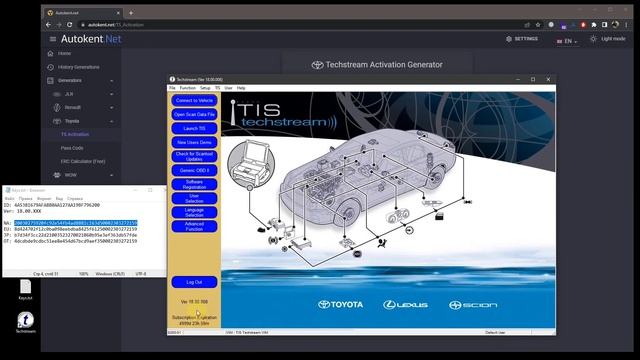Screen dimensions: 640x360
Task: Click the share icon in address bar
Action: [x=527, y=25]
